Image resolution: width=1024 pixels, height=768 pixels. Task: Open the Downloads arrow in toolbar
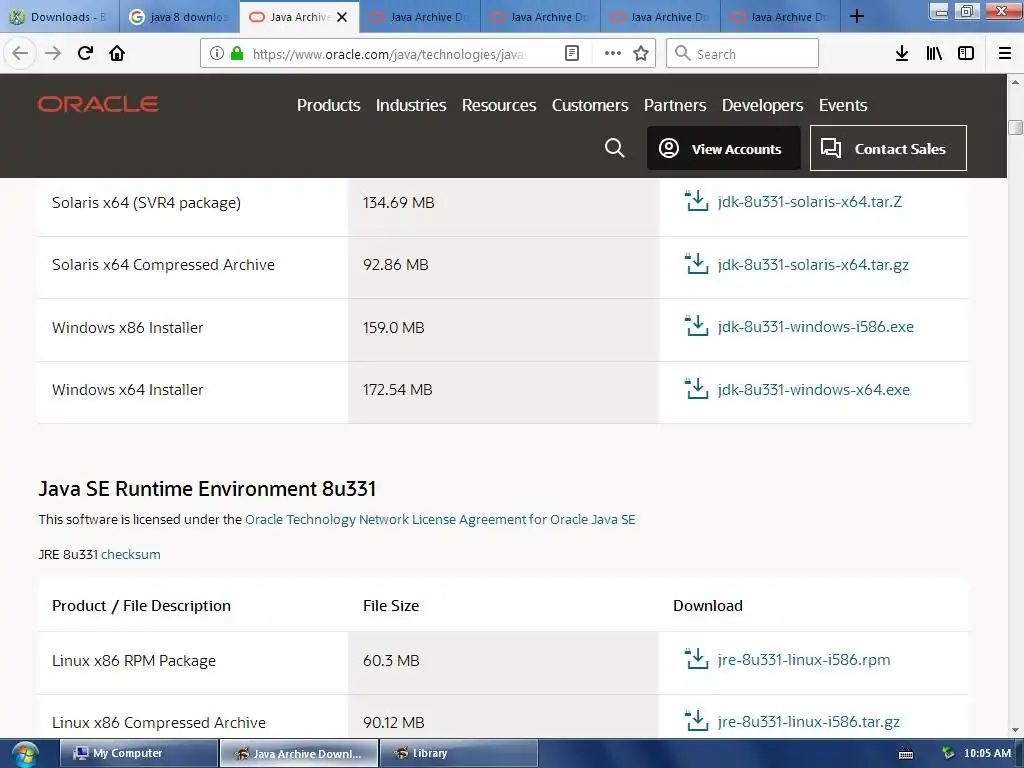coord(902,54)
